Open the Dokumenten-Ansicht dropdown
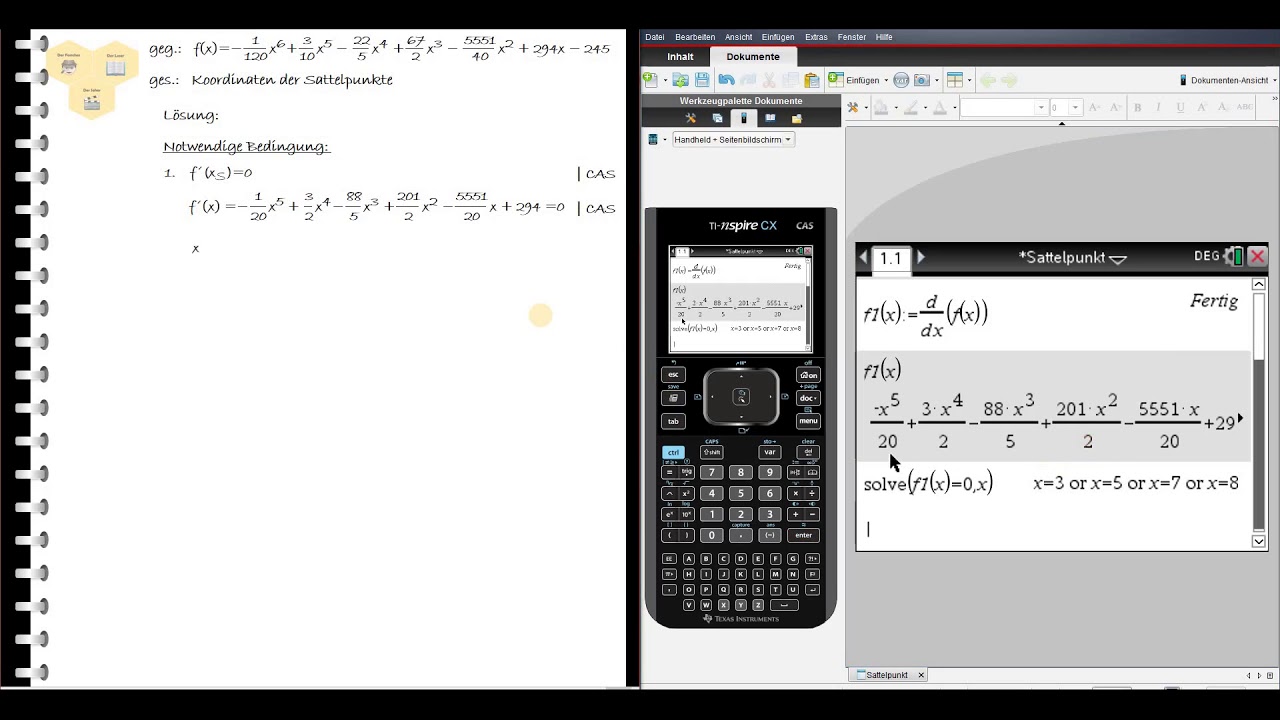This screenshot has width=1280, height=720. coord(1228,80)
